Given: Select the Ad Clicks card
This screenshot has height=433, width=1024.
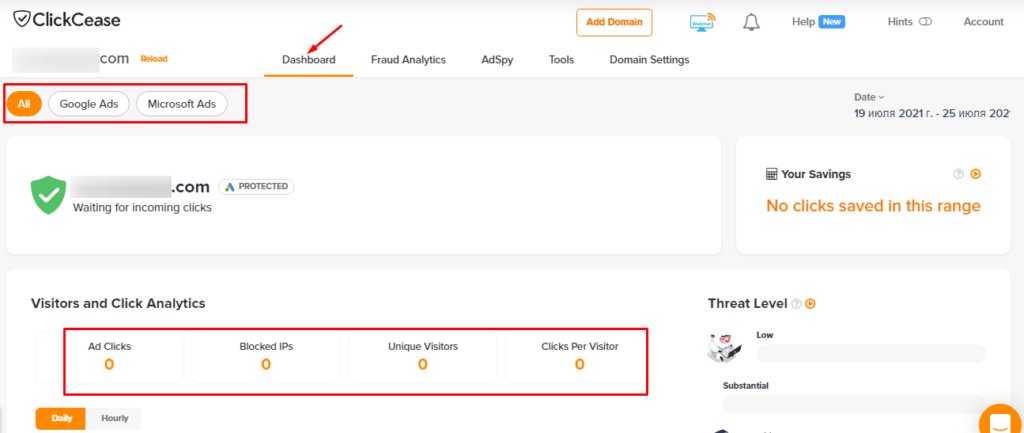Looking at the screenshot, I should click(x=110, y=357).
